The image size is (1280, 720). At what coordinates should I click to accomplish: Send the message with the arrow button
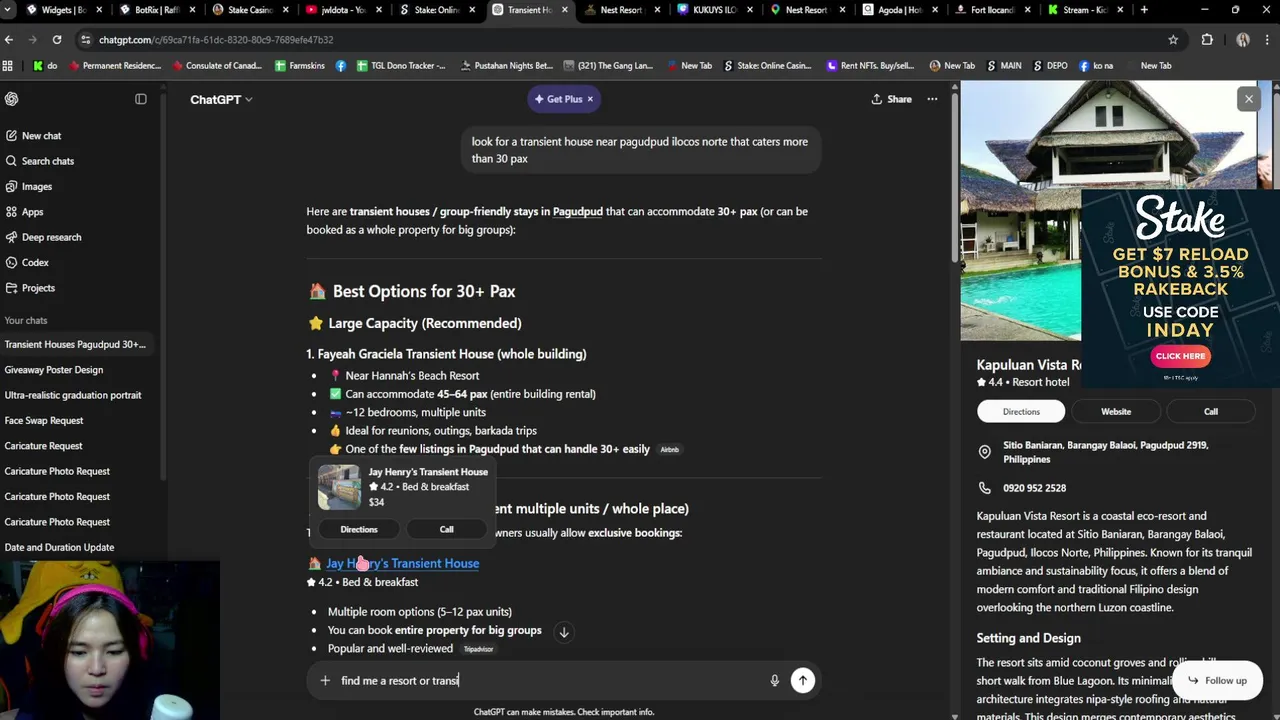802,680
